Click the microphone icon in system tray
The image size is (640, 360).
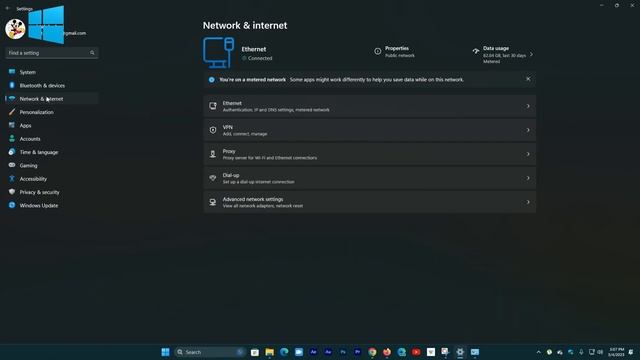[x=581, y=352]
